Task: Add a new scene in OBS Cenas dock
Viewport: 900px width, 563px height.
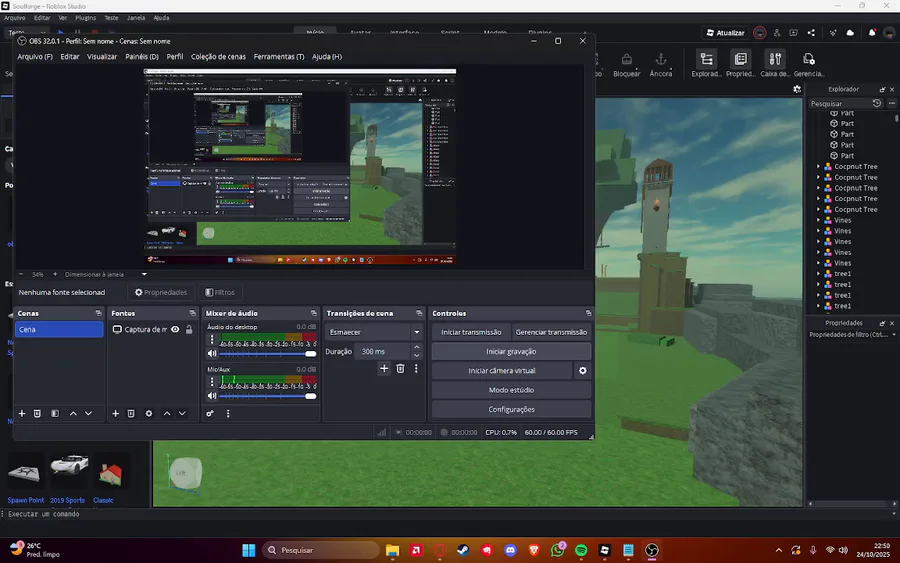Action: point(22,413)
